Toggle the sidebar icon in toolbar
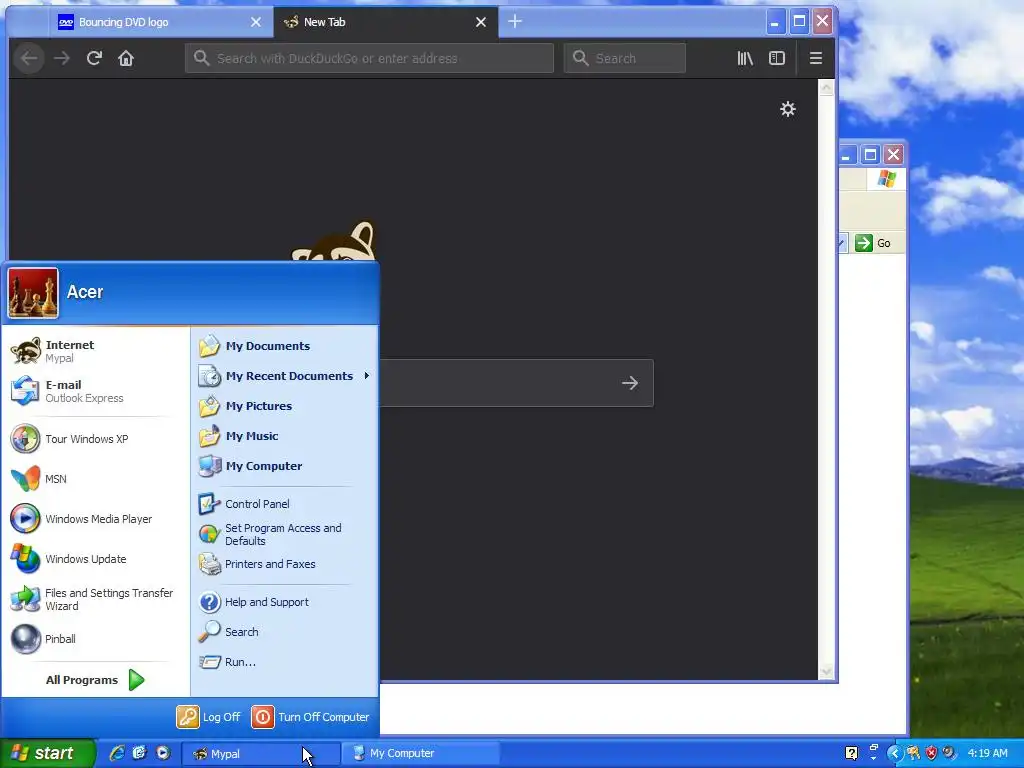The width and height of the screenshot is (1024, 768). (777, 58)
